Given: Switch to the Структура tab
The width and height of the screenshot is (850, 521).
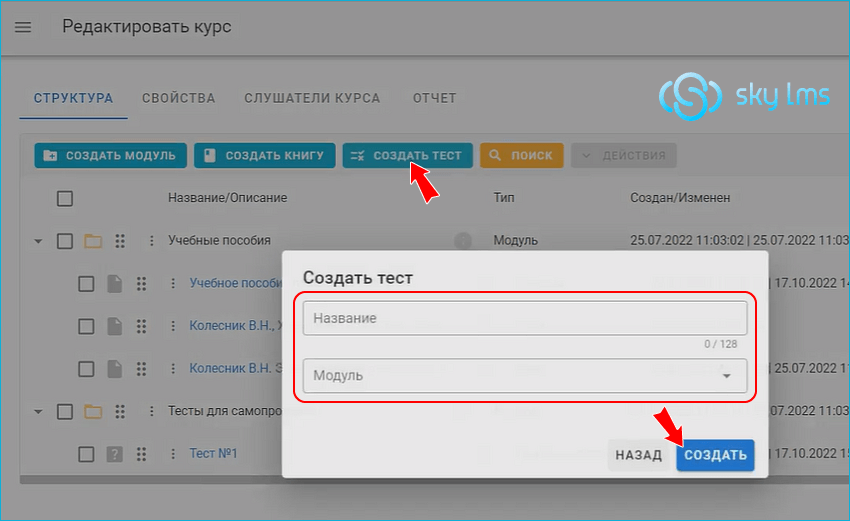Looking at the screenshot, I should pos(73,98).
